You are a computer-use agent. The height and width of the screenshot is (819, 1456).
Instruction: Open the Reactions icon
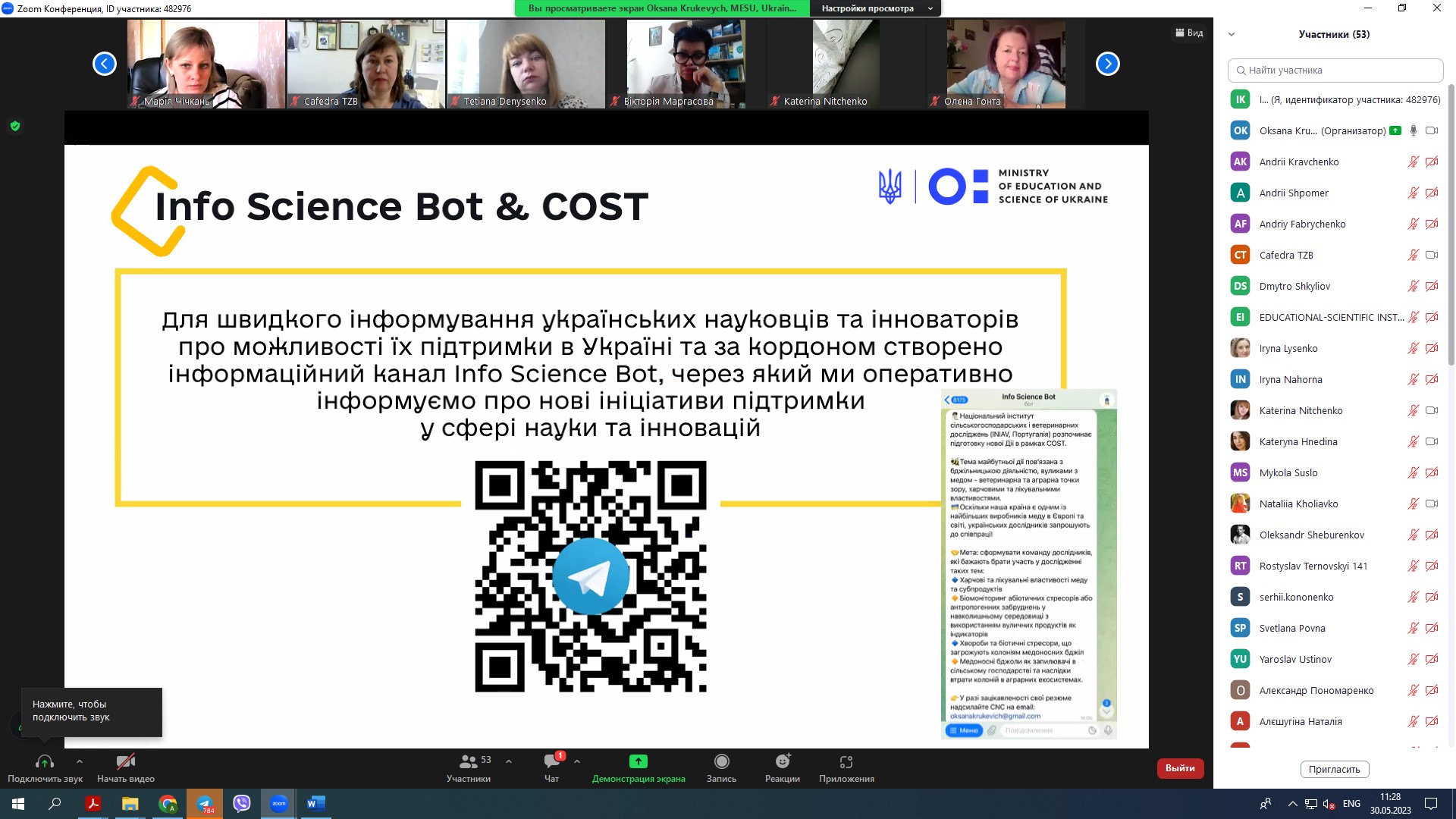point(783,761)
